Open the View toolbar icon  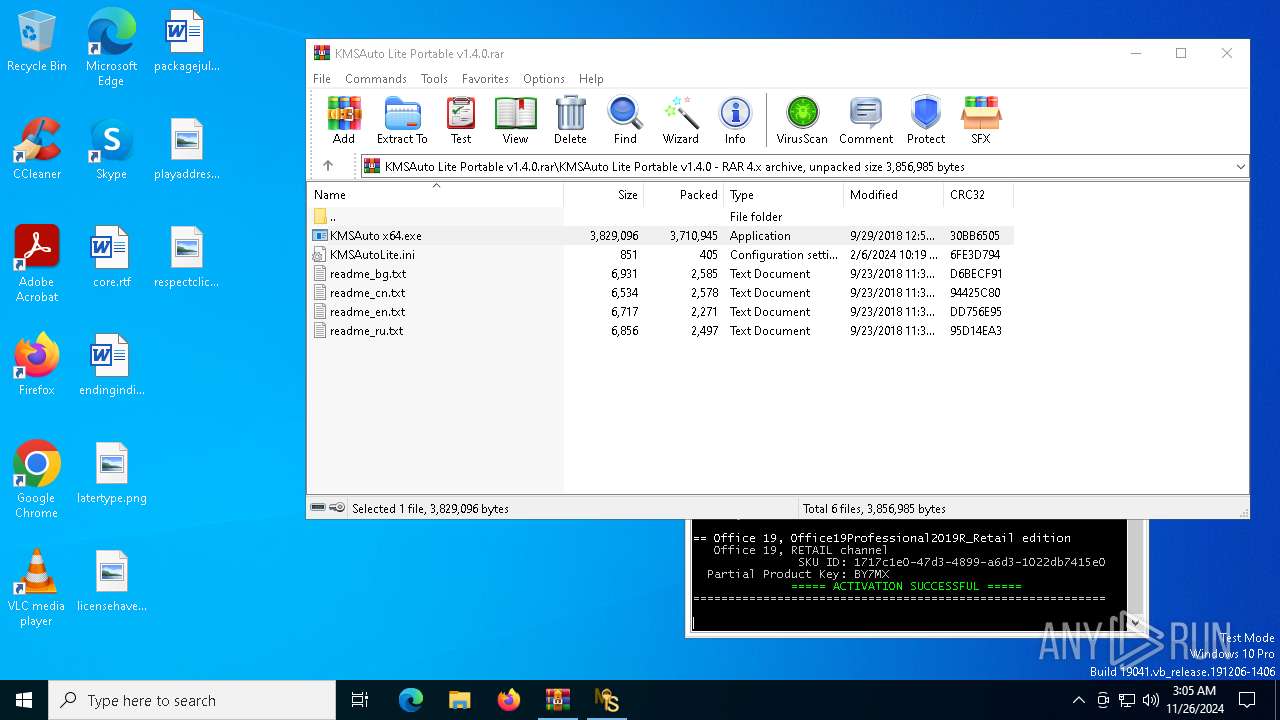click(515, 120)
